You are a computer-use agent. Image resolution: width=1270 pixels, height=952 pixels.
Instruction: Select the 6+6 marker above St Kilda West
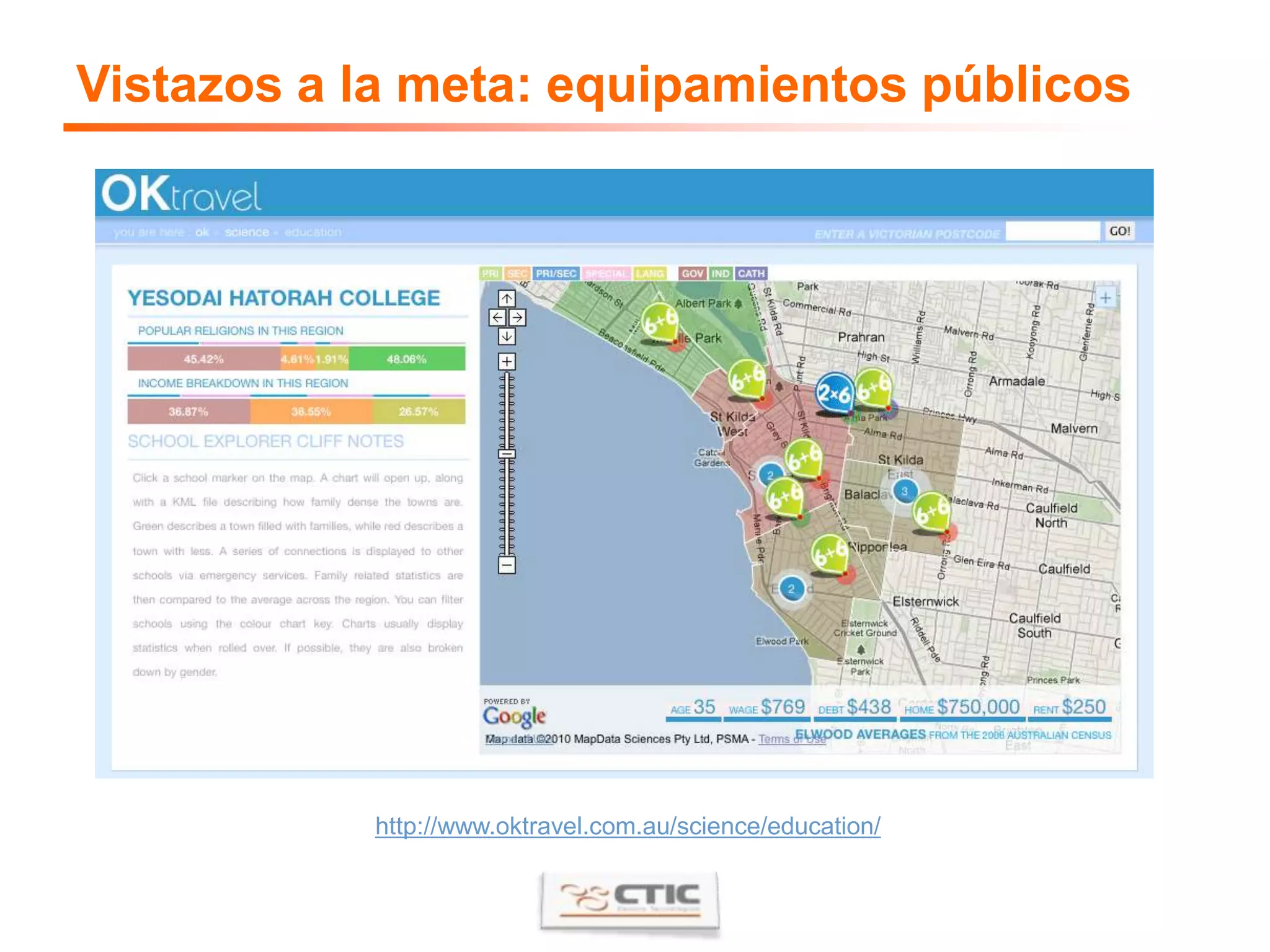pyautogui.click(x=746, y=379)
